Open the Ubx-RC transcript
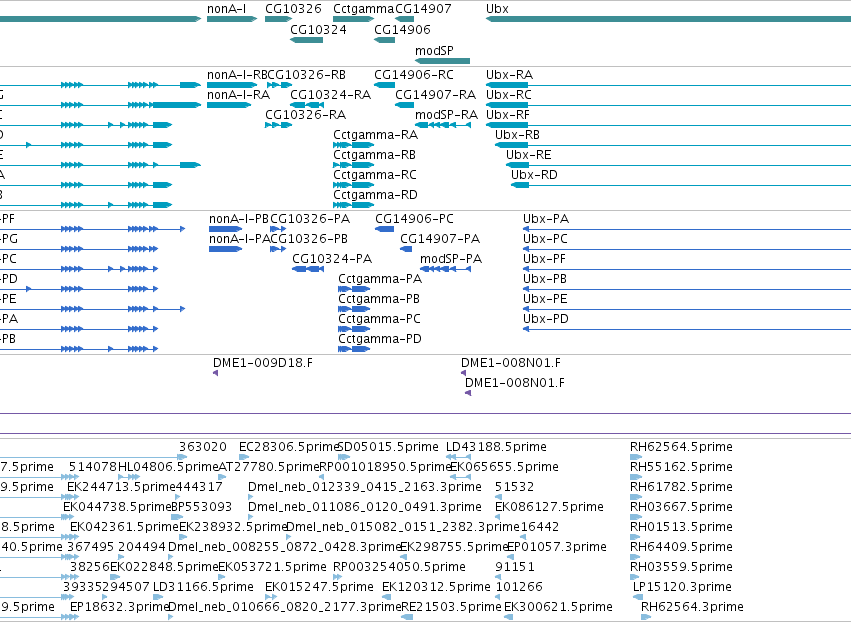The width and height of the screenshot is (851, 622). (509, 95)
